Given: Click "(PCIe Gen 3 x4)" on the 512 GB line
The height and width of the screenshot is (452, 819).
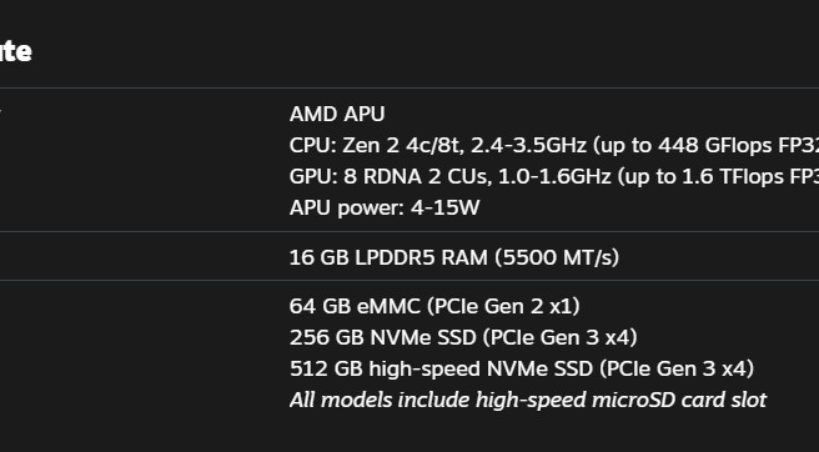Looking at the screenshot, I should pyautogui.click(x=676, y=369).
